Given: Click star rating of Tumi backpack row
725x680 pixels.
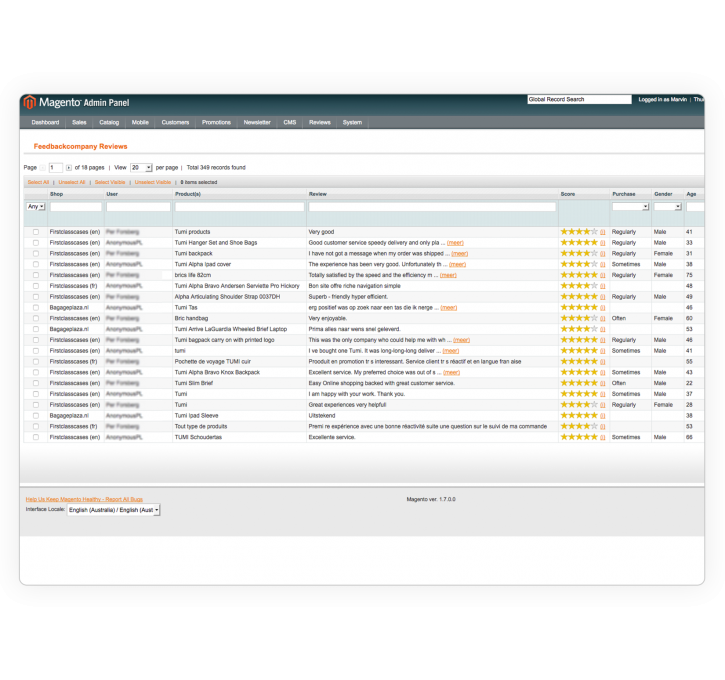Looking at the screenshot, I should (x=579, y=253).
